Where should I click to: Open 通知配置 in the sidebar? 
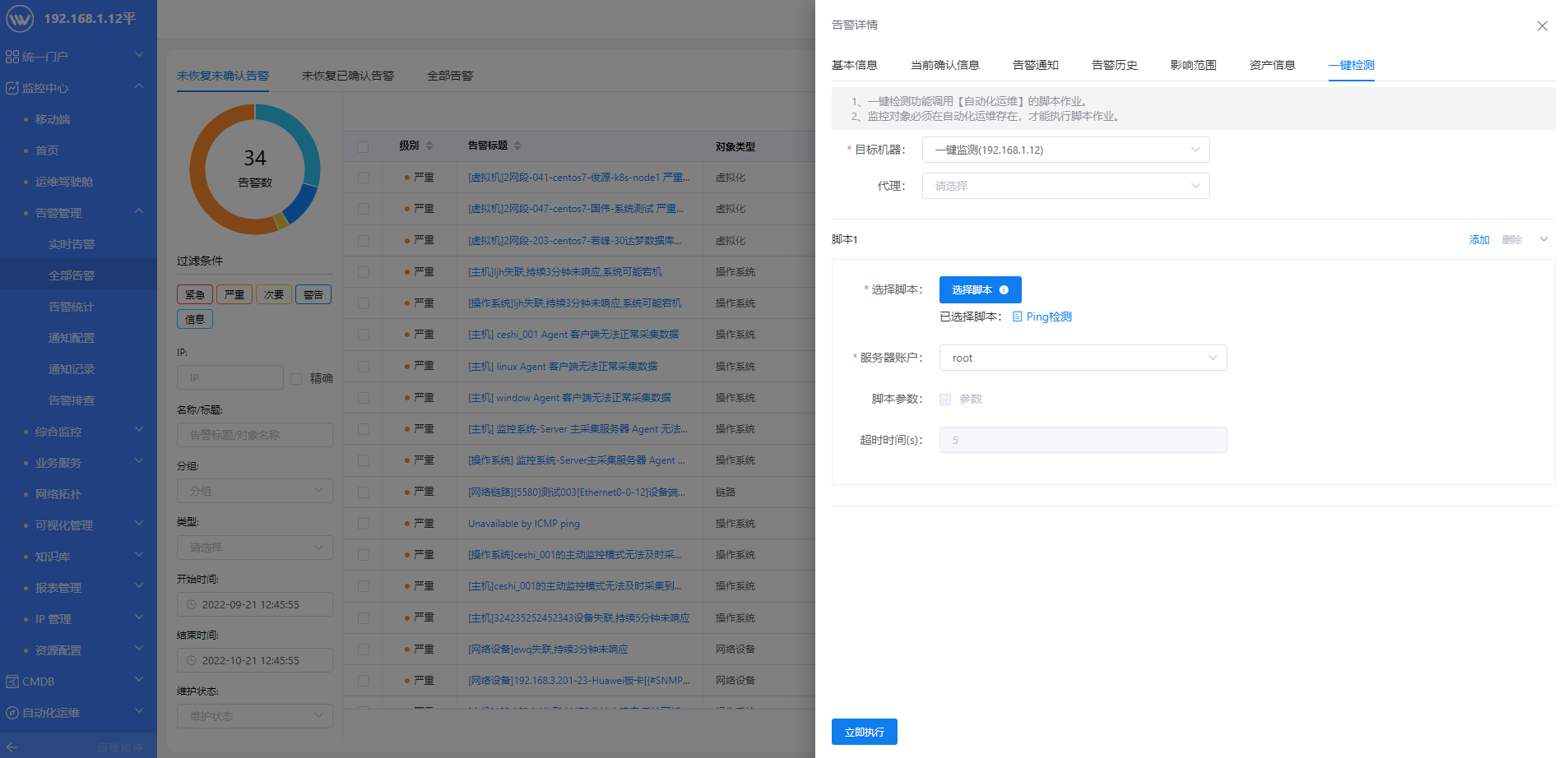pos(72,338)
